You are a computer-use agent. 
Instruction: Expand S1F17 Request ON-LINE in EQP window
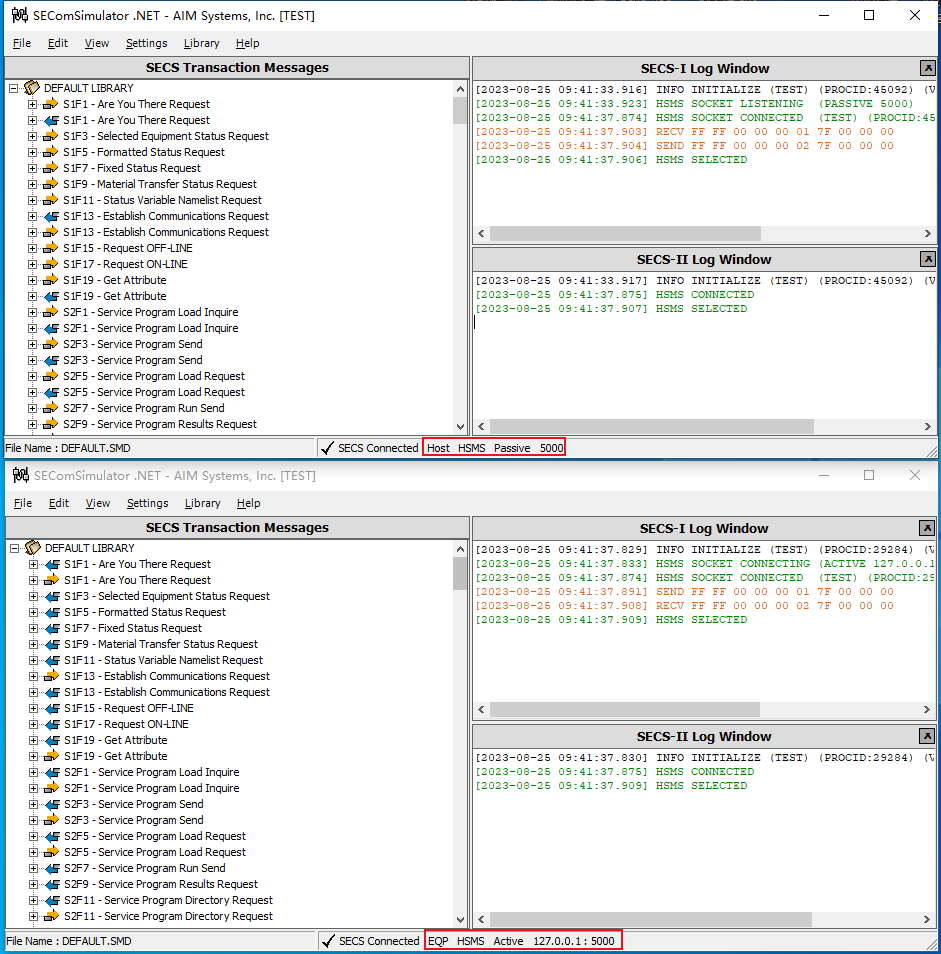(33, 724)
